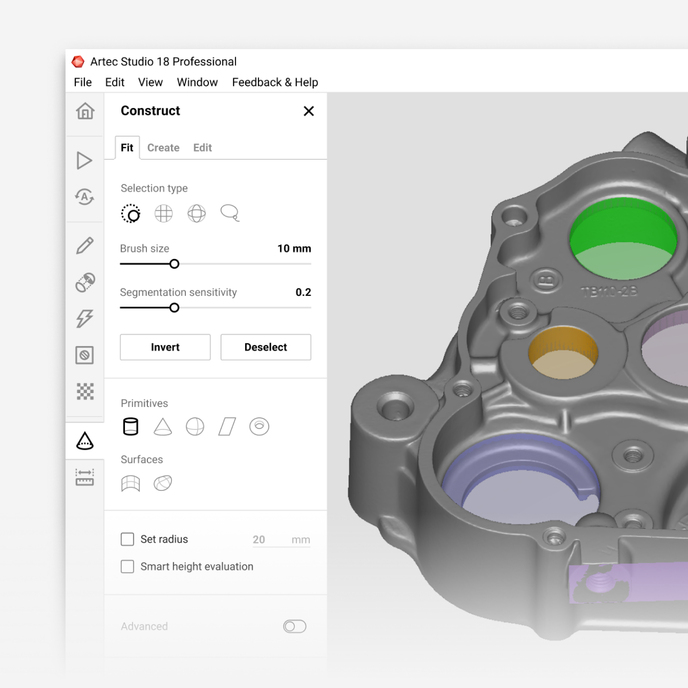Click the 'Primitives' section label
This screenshot has height=688, width=688.
coord(144,403)
